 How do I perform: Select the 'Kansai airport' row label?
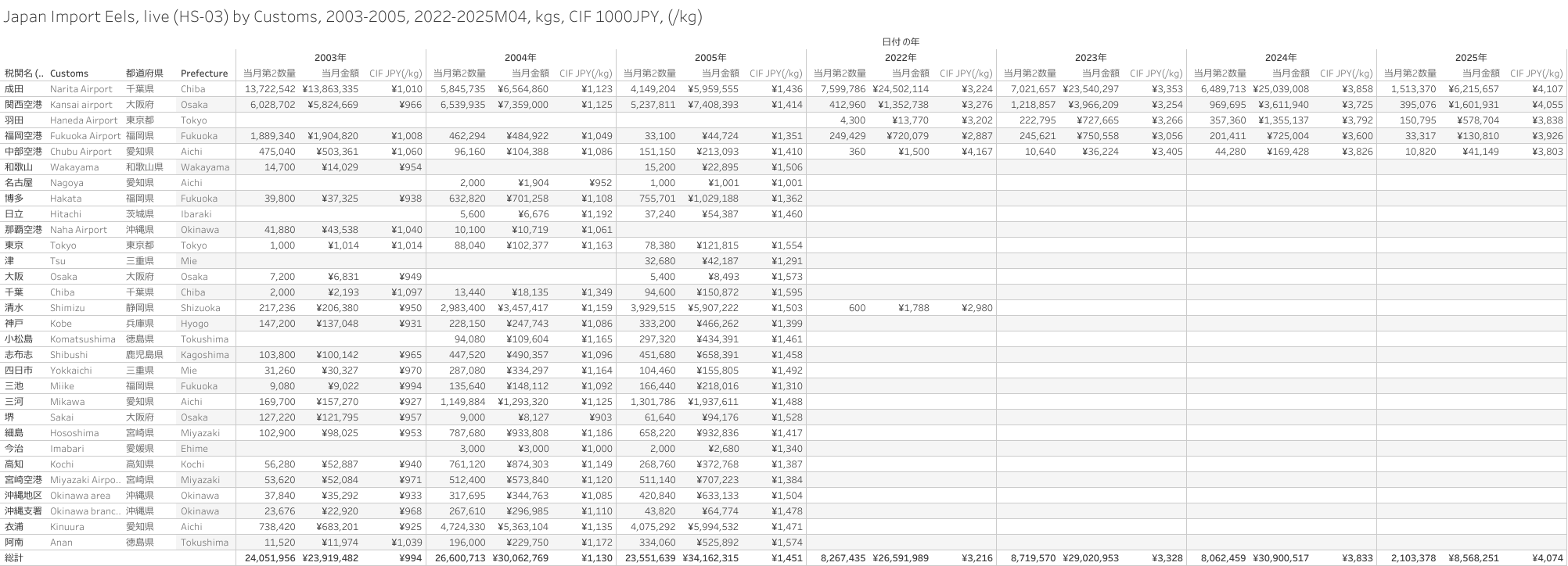pyautogui.click(x=81, y=105)
